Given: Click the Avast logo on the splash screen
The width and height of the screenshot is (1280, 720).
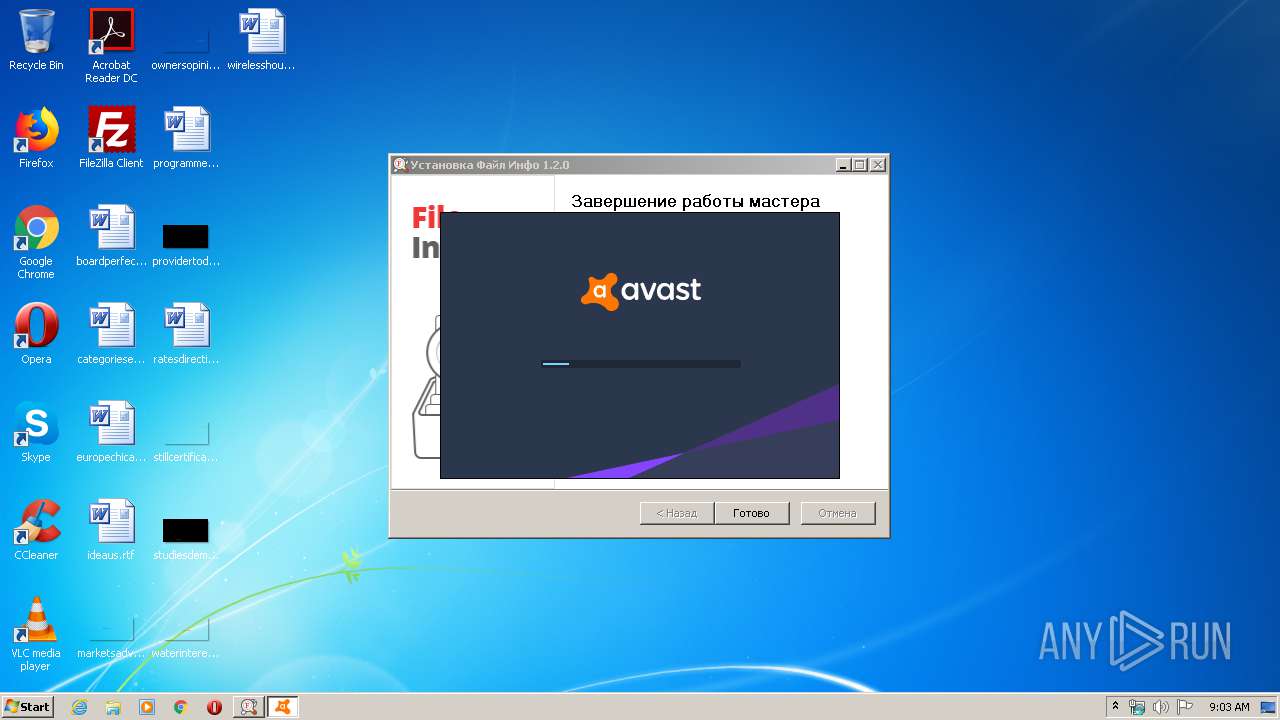Looking at the screenshot, I should click(x=641, y=291).
